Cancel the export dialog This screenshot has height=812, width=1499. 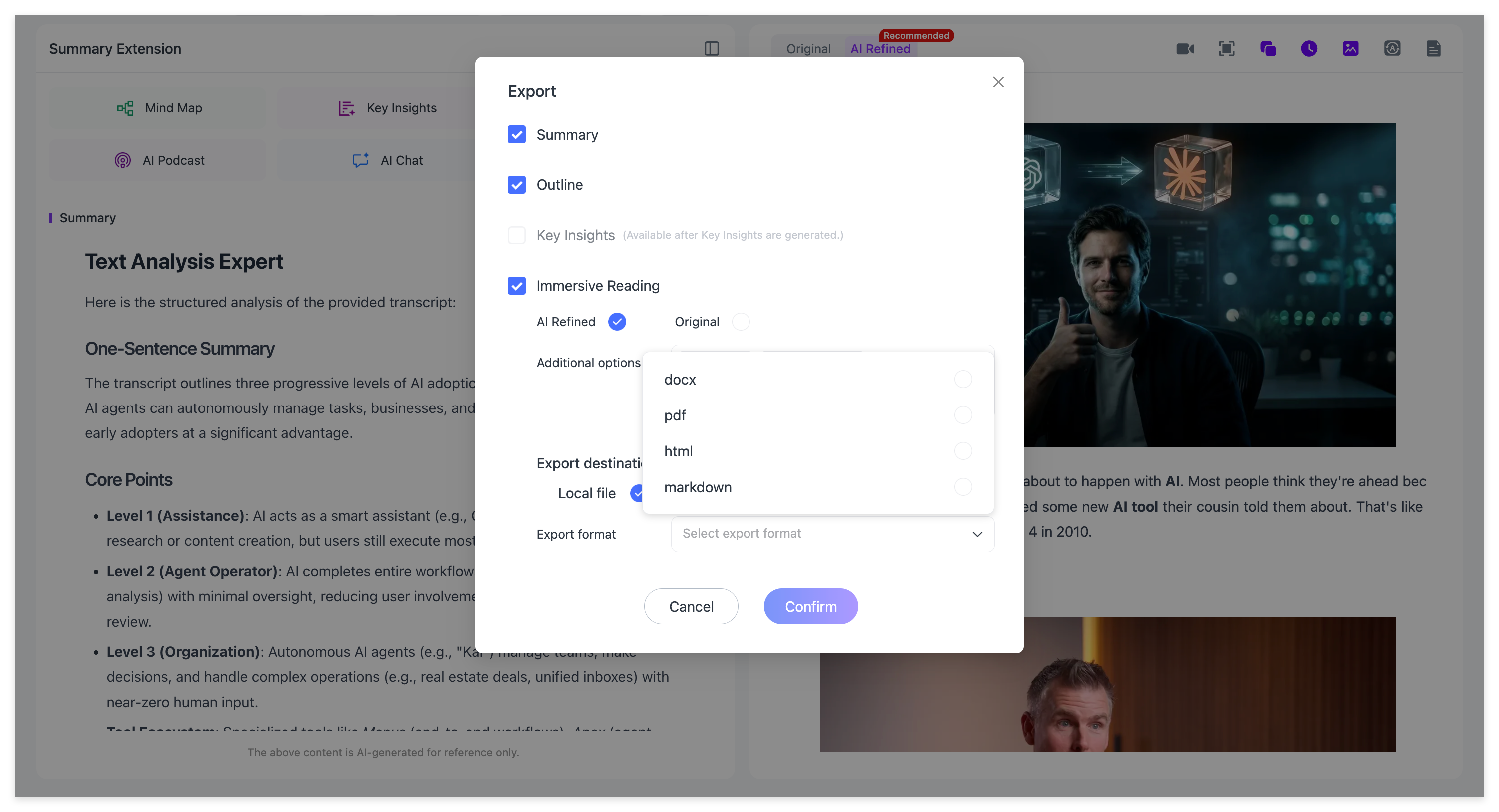coord(691,607)
